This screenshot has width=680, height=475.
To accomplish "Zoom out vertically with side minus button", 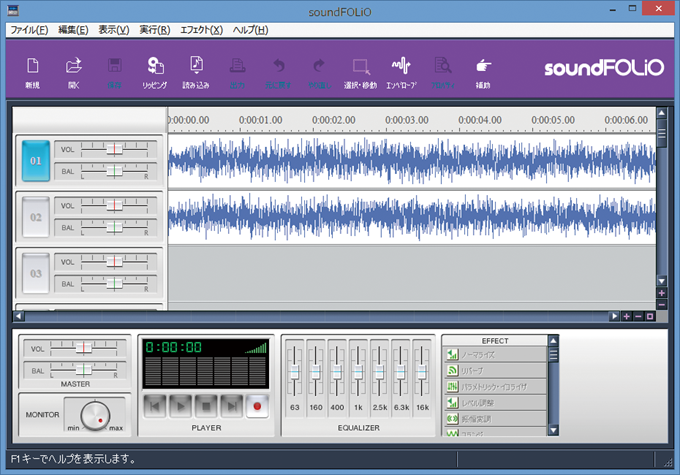I will (662, 305).
